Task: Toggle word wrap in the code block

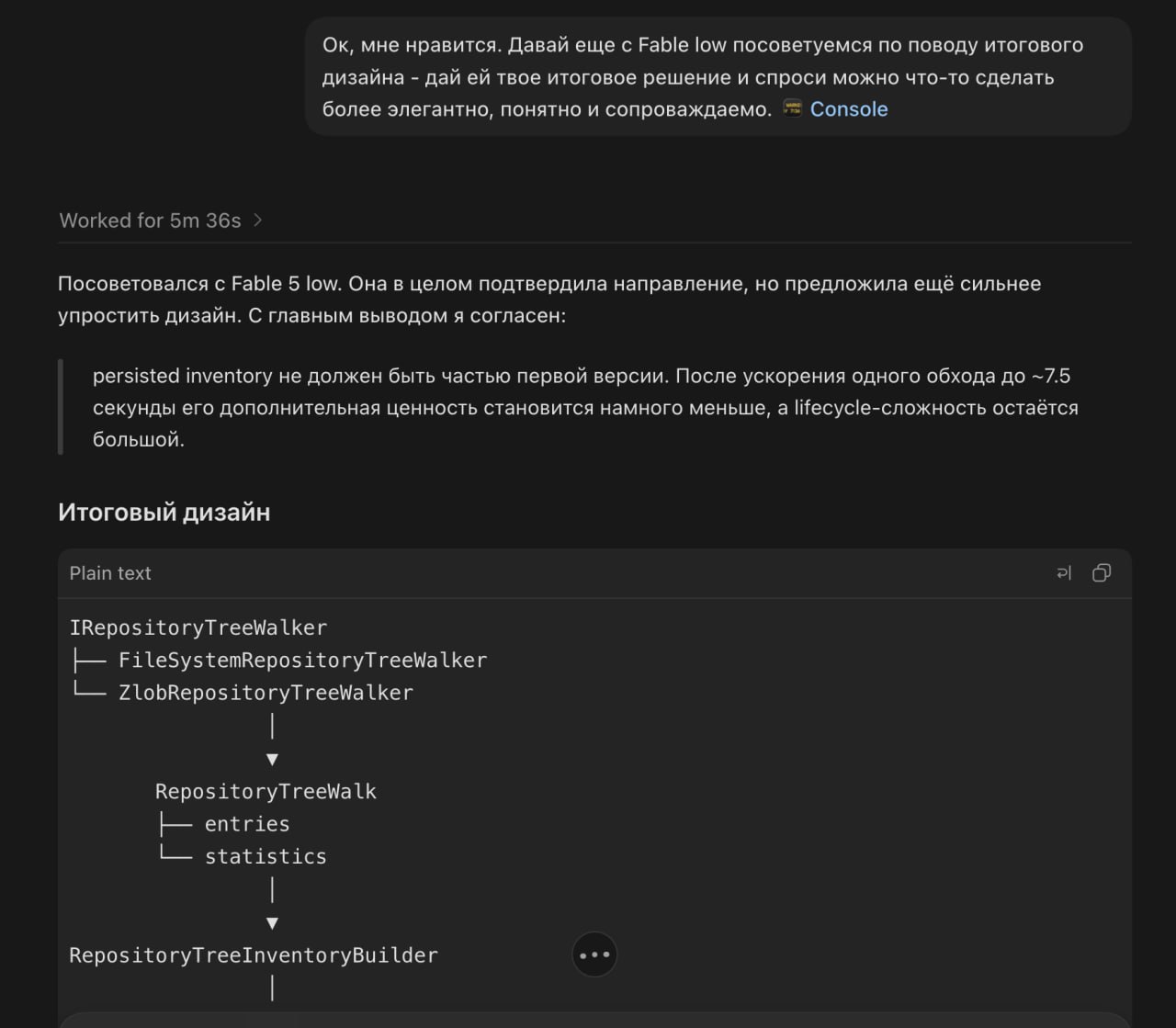Action: 1064,573
